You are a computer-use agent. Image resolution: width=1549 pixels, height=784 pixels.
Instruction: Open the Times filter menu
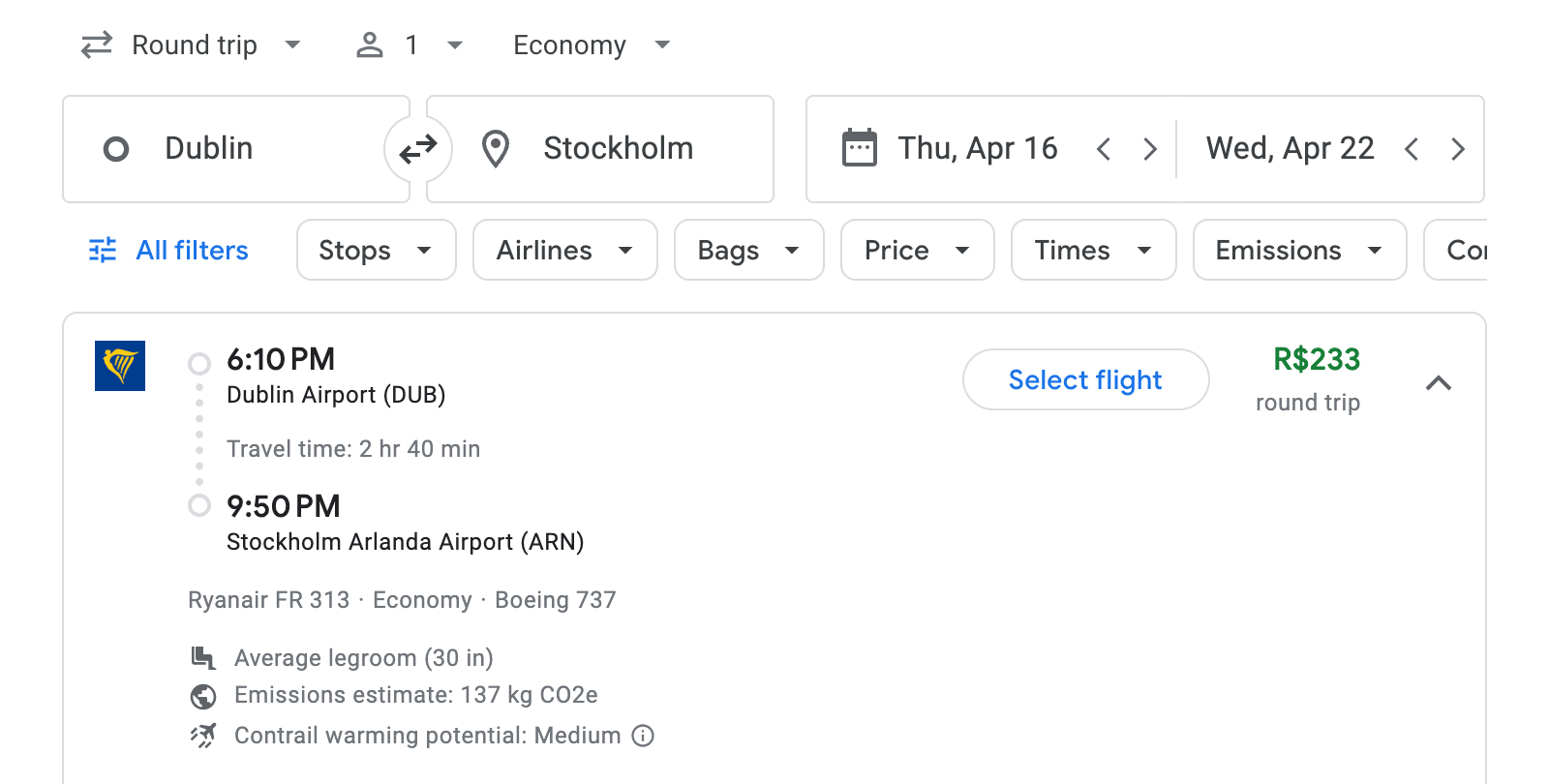[x=1092, y=250]
